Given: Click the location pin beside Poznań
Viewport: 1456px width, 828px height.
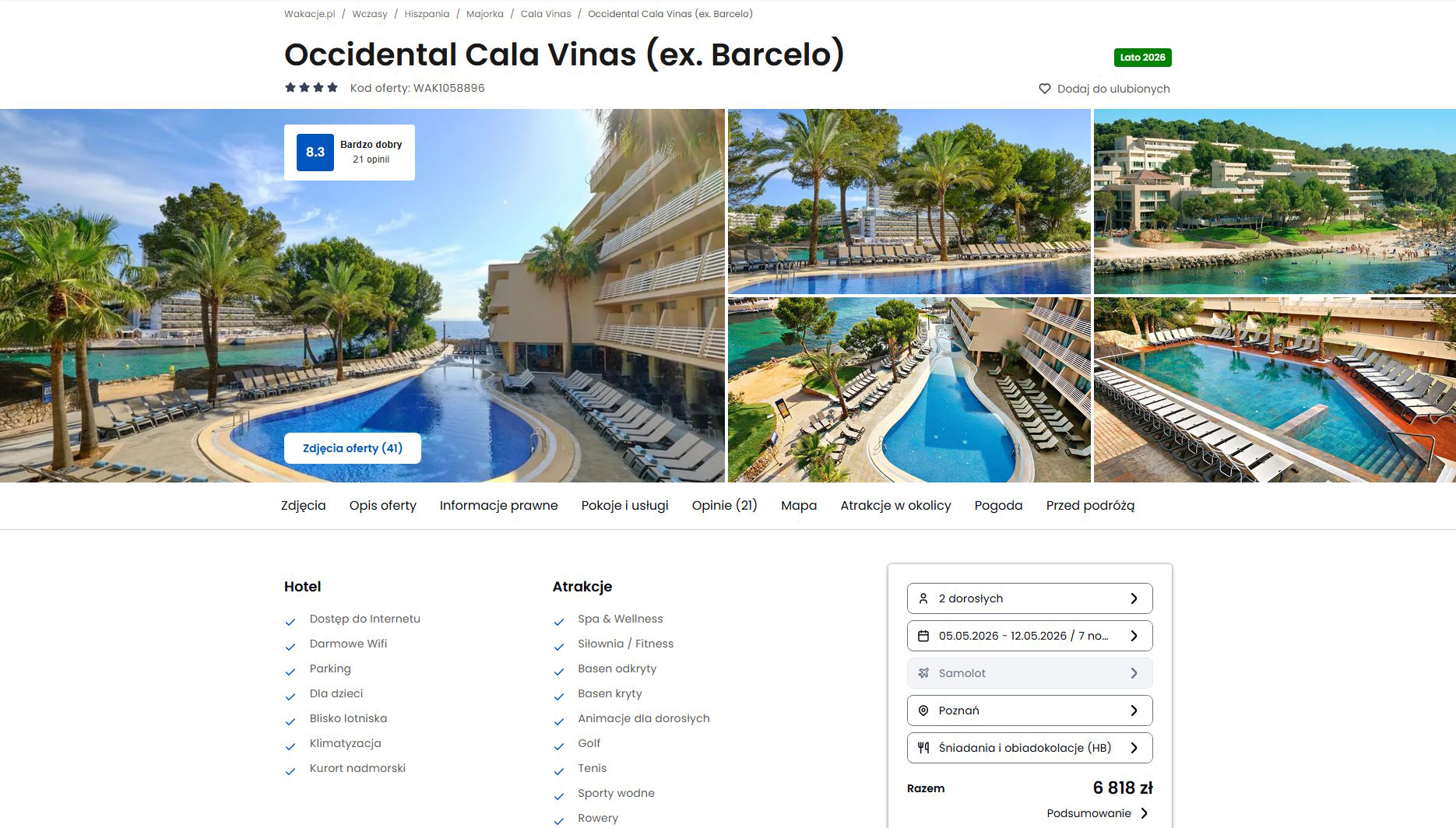Looking at the screenshot, I should click(x=923, y=710).
